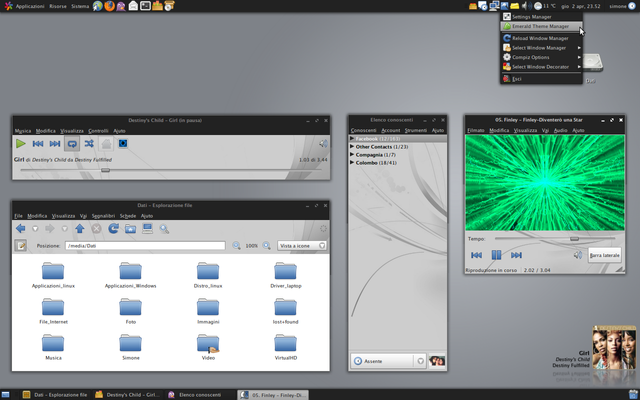Screen dimensions: 640x400
Task: Open the Home folder icon in toolbar
Action: (x=131, y=229)
